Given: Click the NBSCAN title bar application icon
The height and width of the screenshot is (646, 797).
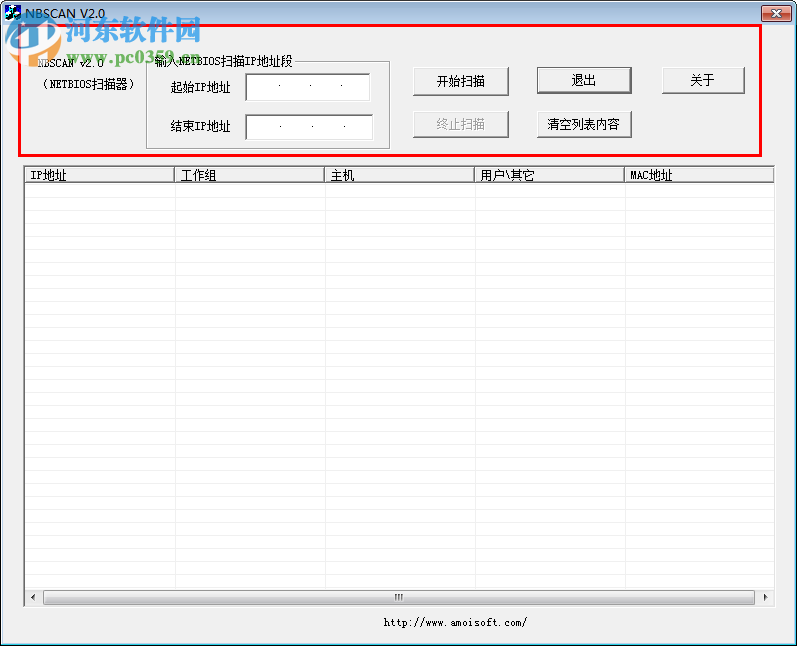Looking at the screenshot, I should pos(13,12).
